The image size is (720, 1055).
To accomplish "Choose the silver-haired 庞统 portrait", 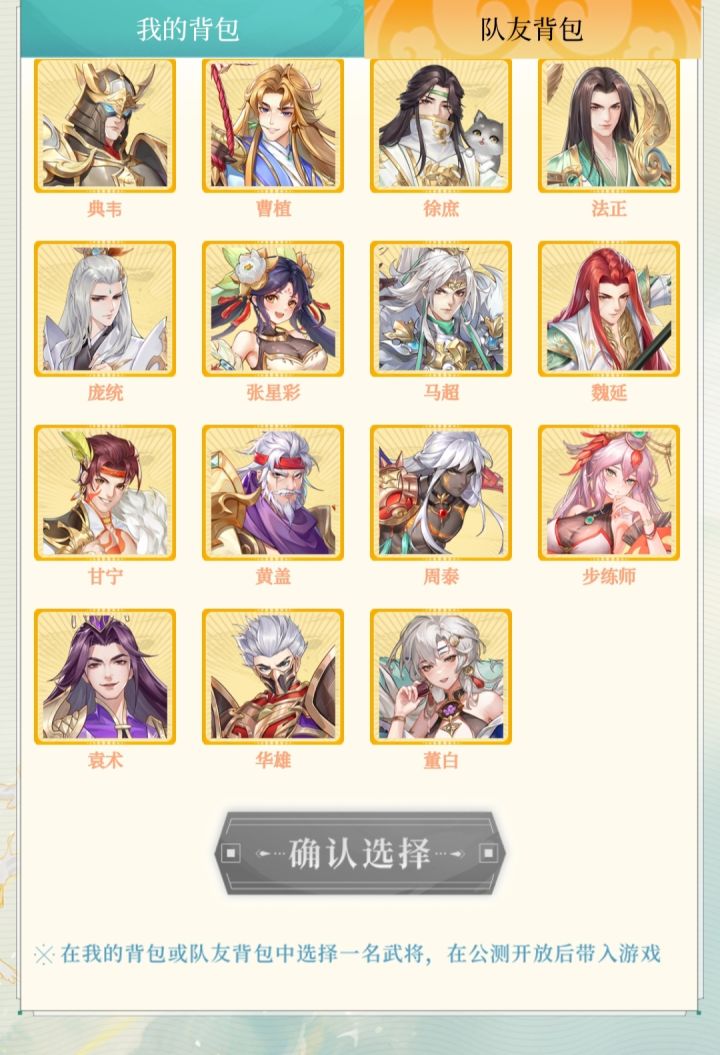I will [x=105, y=309].
